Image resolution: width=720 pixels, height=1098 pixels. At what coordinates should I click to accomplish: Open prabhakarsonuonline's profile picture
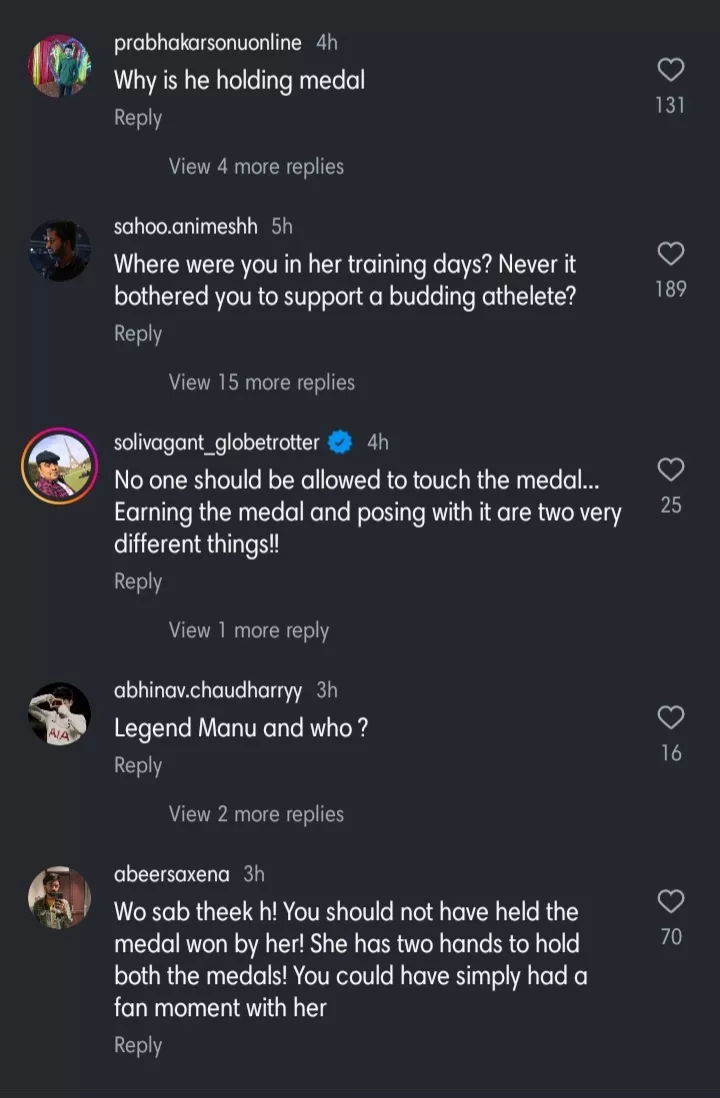pos(59,66)
